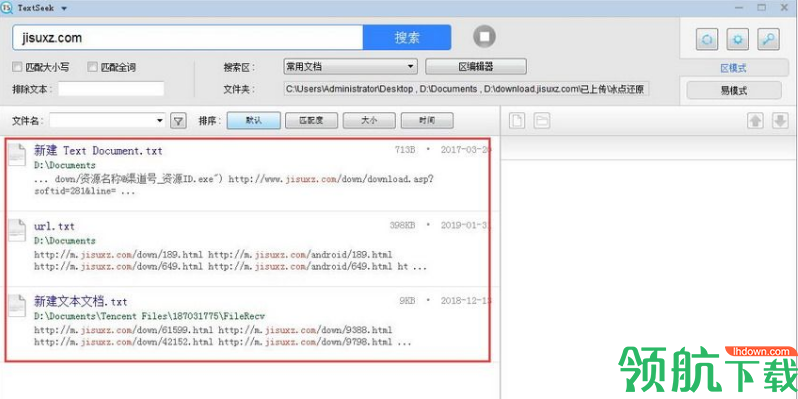This screenshot has height=399, width=798.
Task: Click the D:\Documents path under url.txt
Action: 65,240
